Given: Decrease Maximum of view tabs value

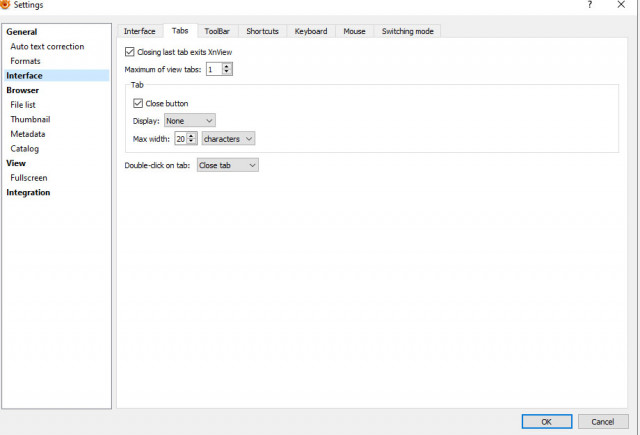Looking at the screenshot, I should point(227,72).
